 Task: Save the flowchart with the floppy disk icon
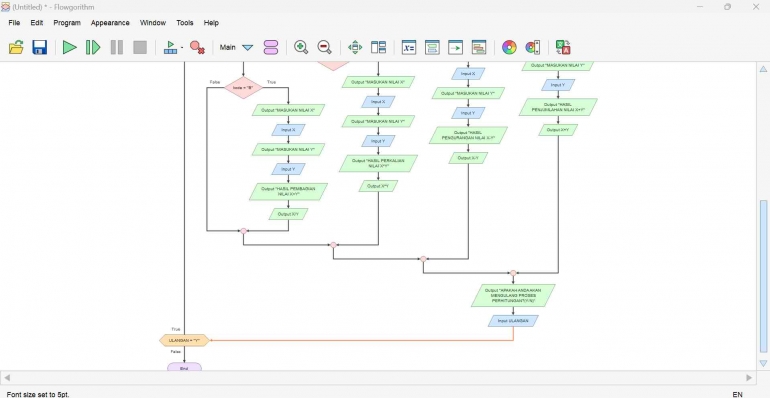point(40,47)
